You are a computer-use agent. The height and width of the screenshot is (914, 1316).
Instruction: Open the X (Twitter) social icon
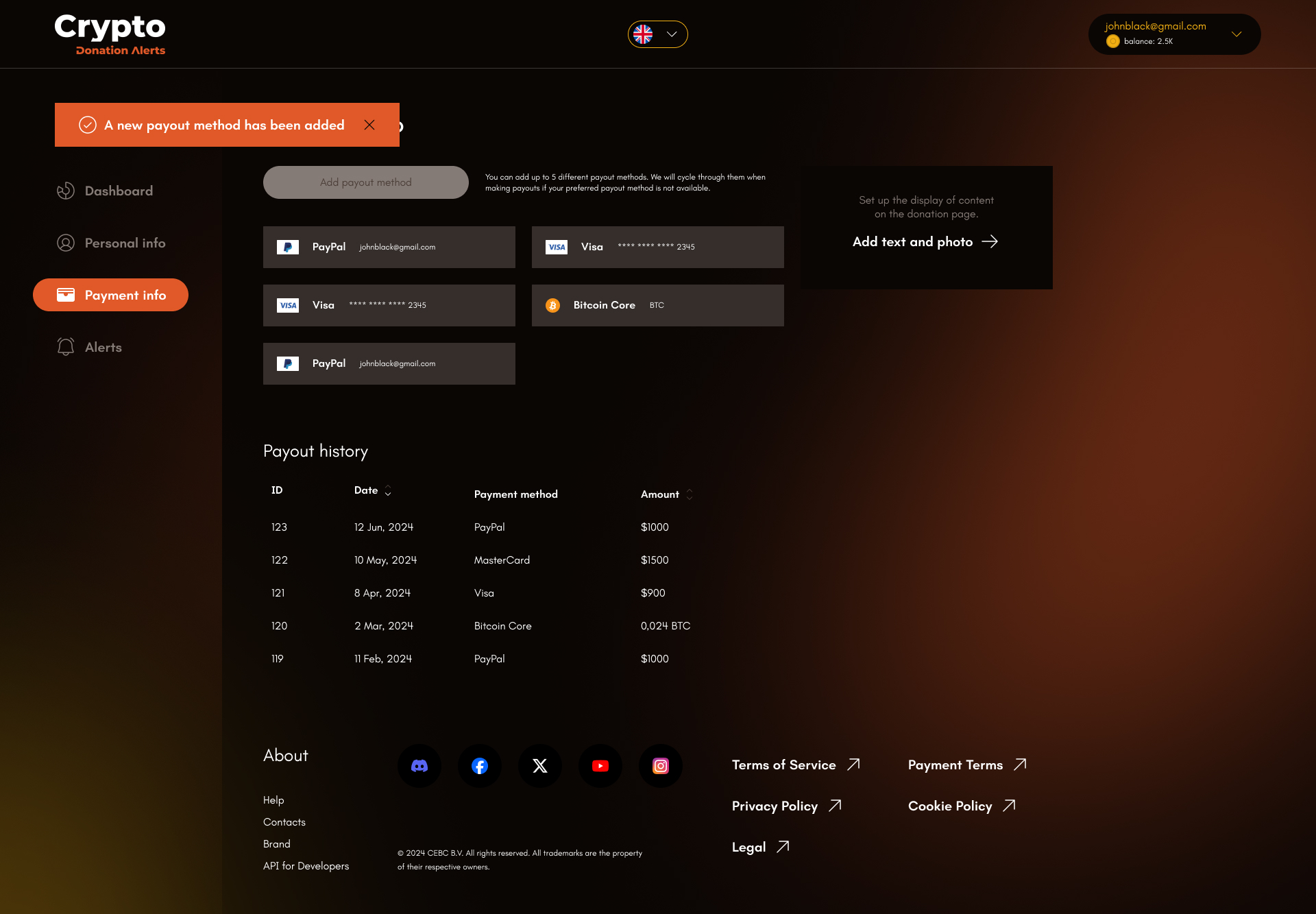point(540,766)
